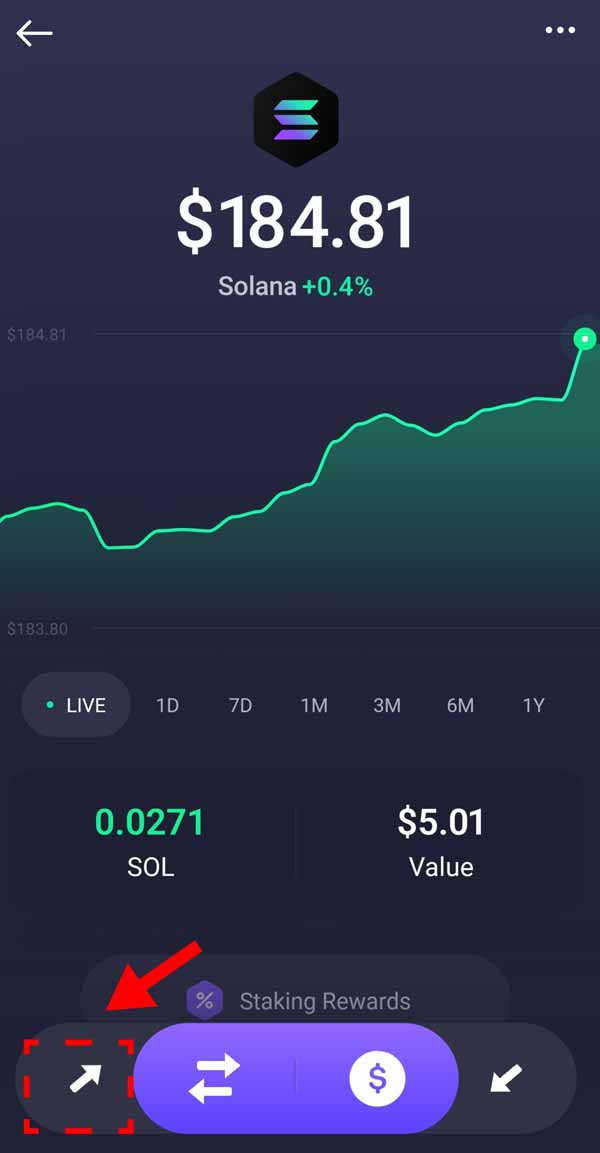Tap the swap exchange arrows icon
Screen dimensions: 600x1153
[x=215, y=1078]
